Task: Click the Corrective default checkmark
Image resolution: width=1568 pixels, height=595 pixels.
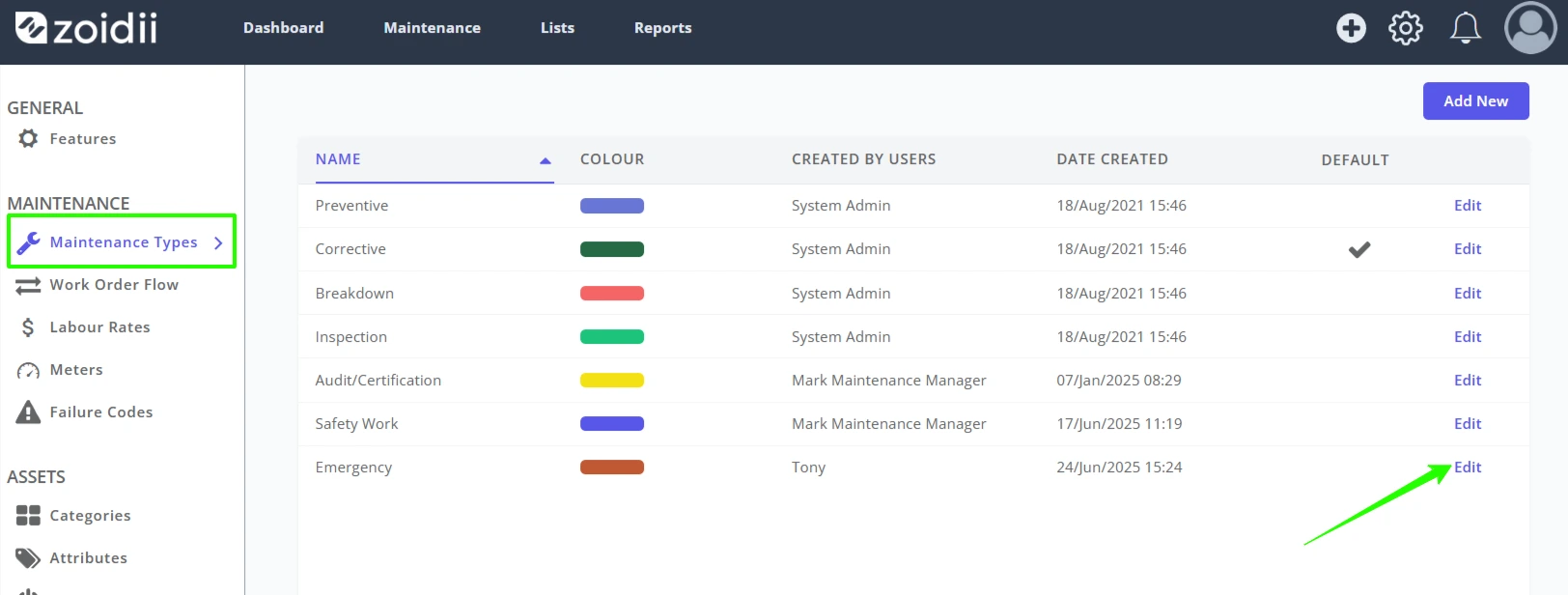Action: (x=1359, y=249)
